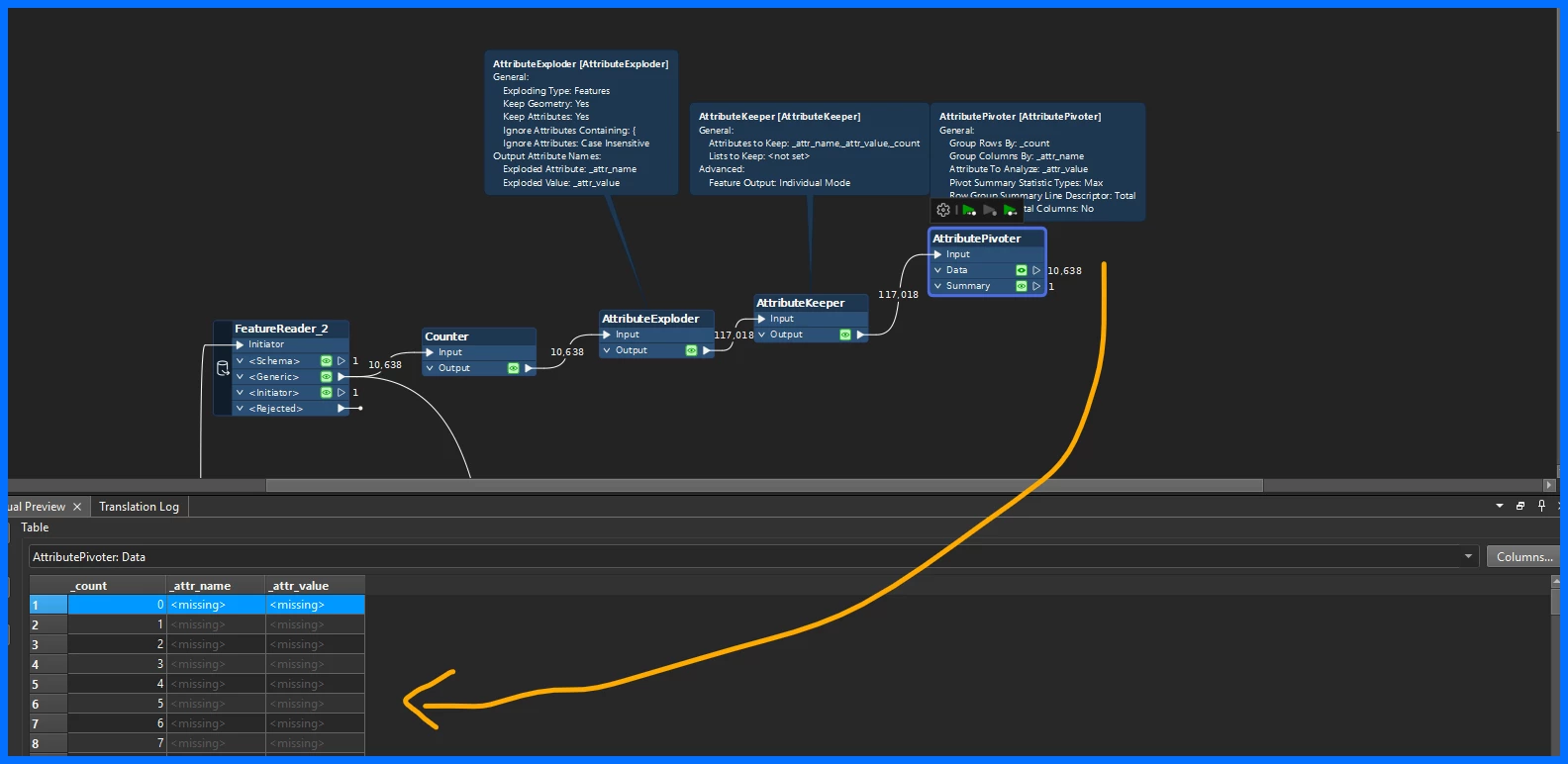Click the canvas horizontal scrollbar thumb
Image resolution: width=1568 pixels, height=764 pixels.
(764, 485)
